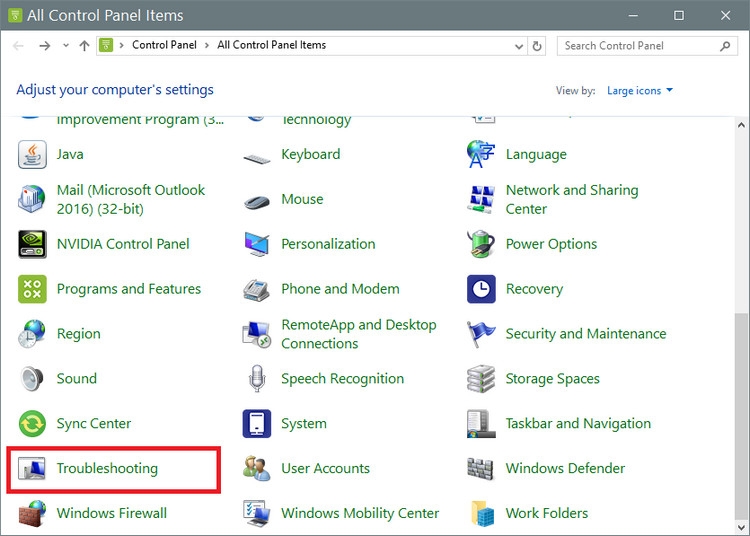Click the scrollbar down arrow
The width and height of the screenshot is (750, 536).
(741, 528)
